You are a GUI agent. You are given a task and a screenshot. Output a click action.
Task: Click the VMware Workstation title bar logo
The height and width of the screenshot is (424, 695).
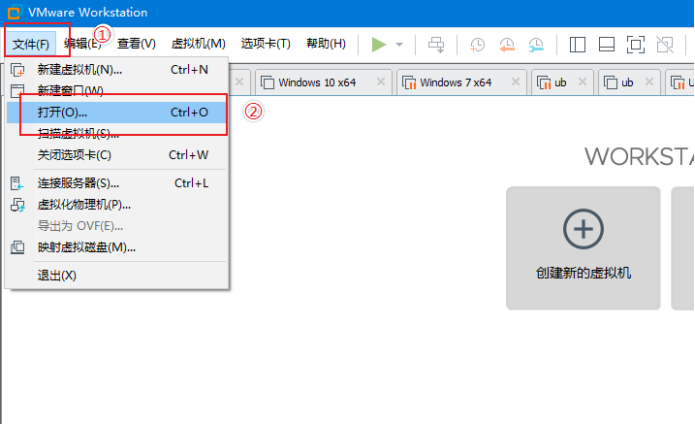pos(14,12)
